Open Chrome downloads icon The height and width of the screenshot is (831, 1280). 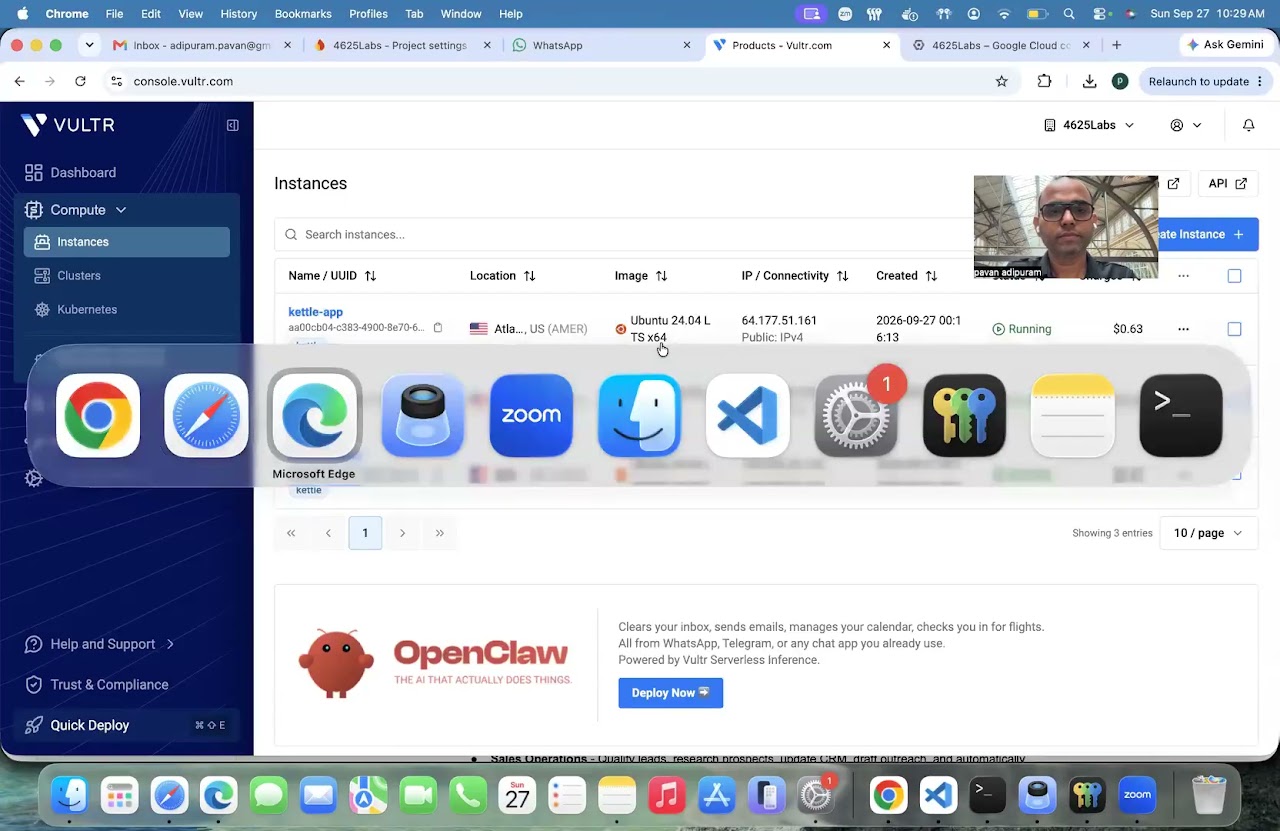click(1089, 81)
